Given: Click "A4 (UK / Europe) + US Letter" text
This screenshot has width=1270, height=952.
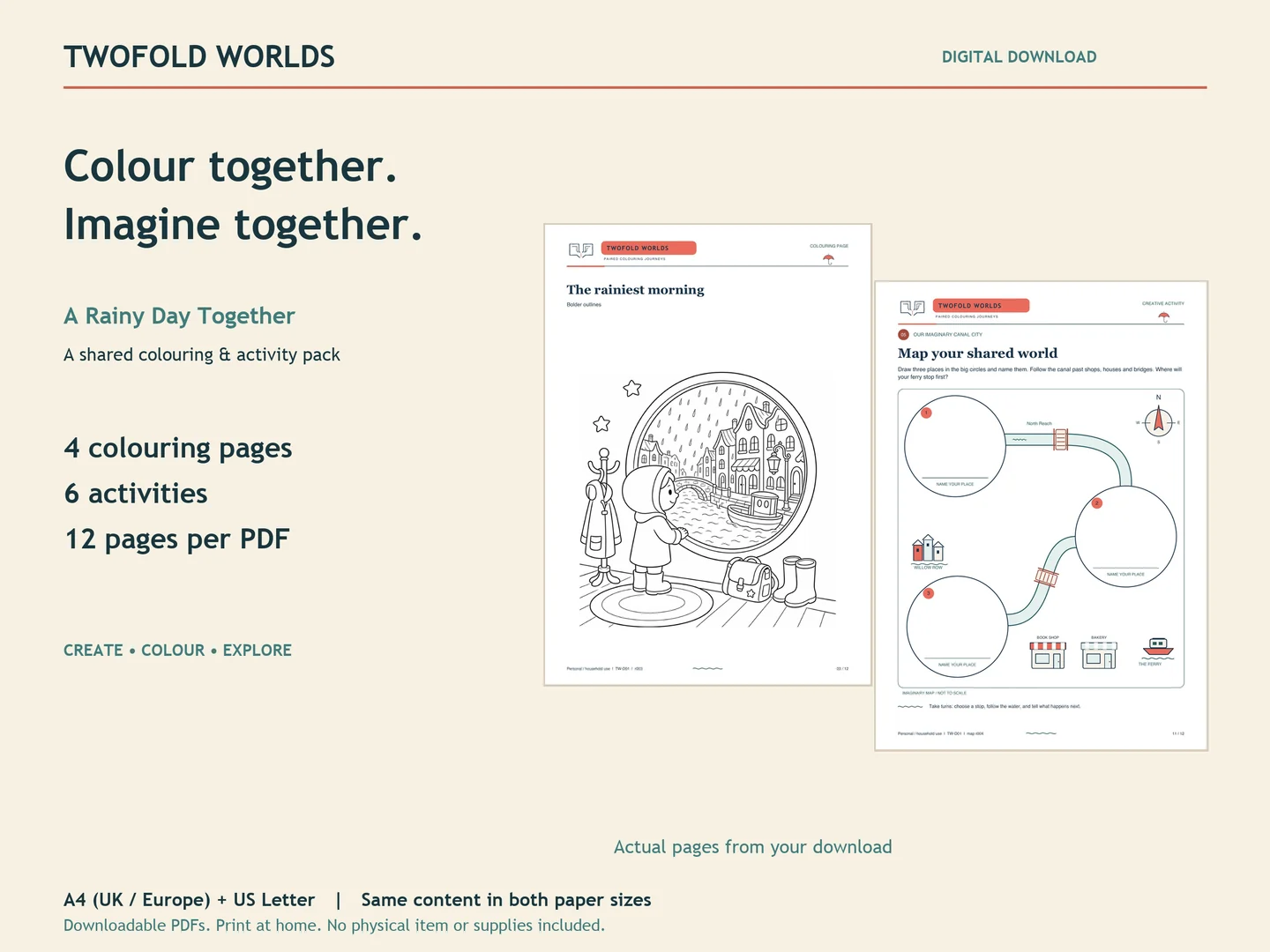Looking at the screenshot, I should [190, 900].
